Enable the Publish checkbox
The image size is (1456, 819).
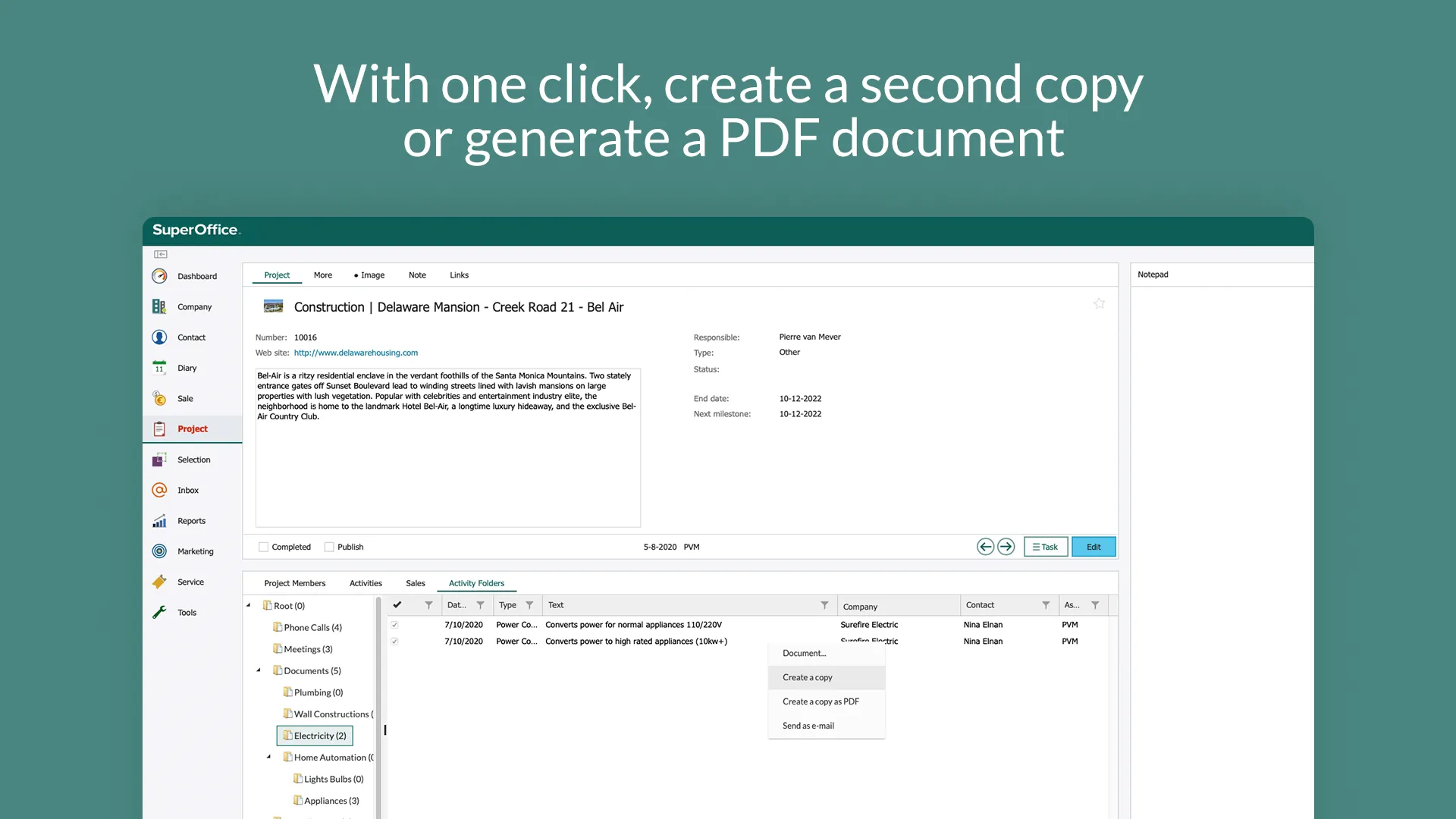click(329, 547)
